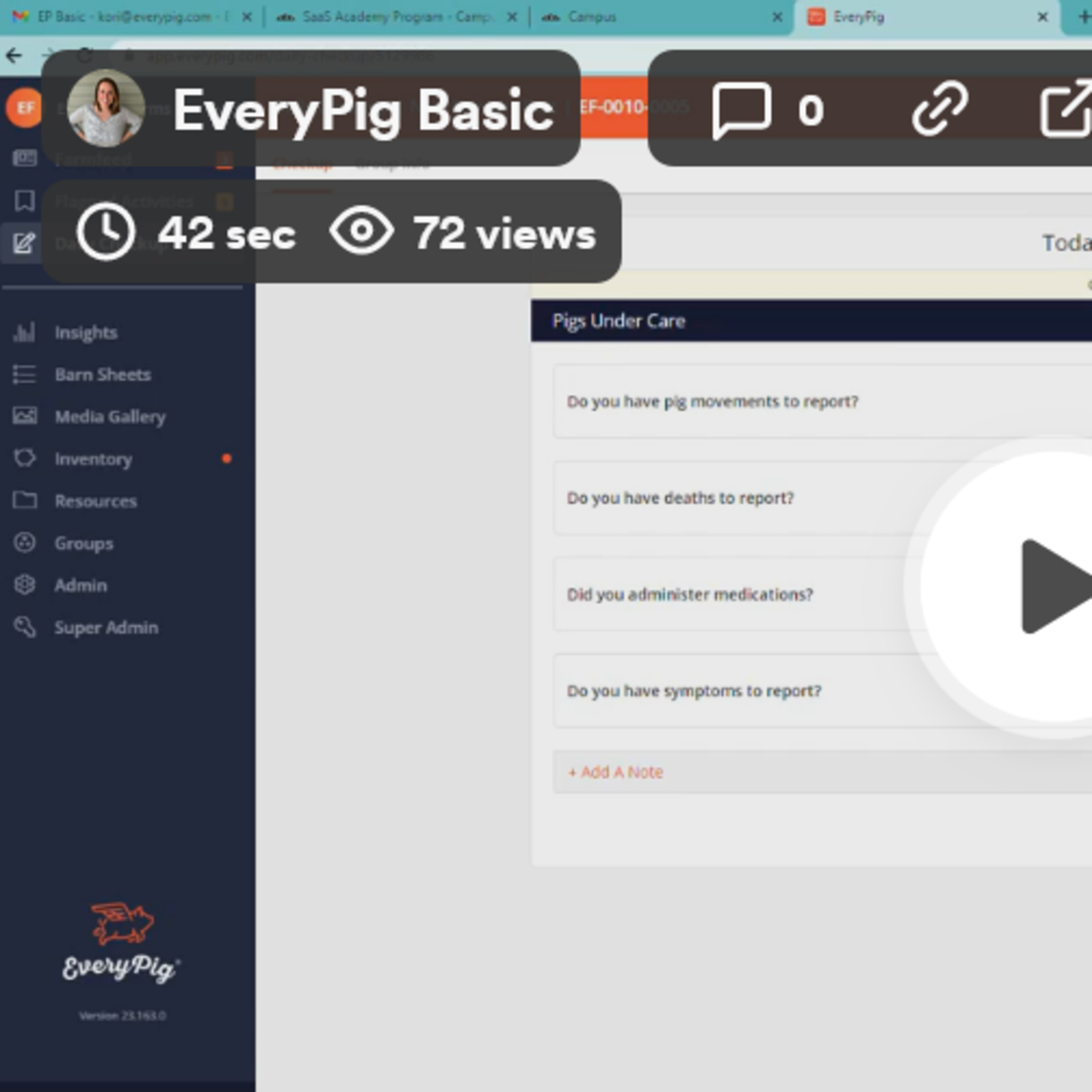
Task: Click the Insights bar chart icon
Action: tap(24, 332)
